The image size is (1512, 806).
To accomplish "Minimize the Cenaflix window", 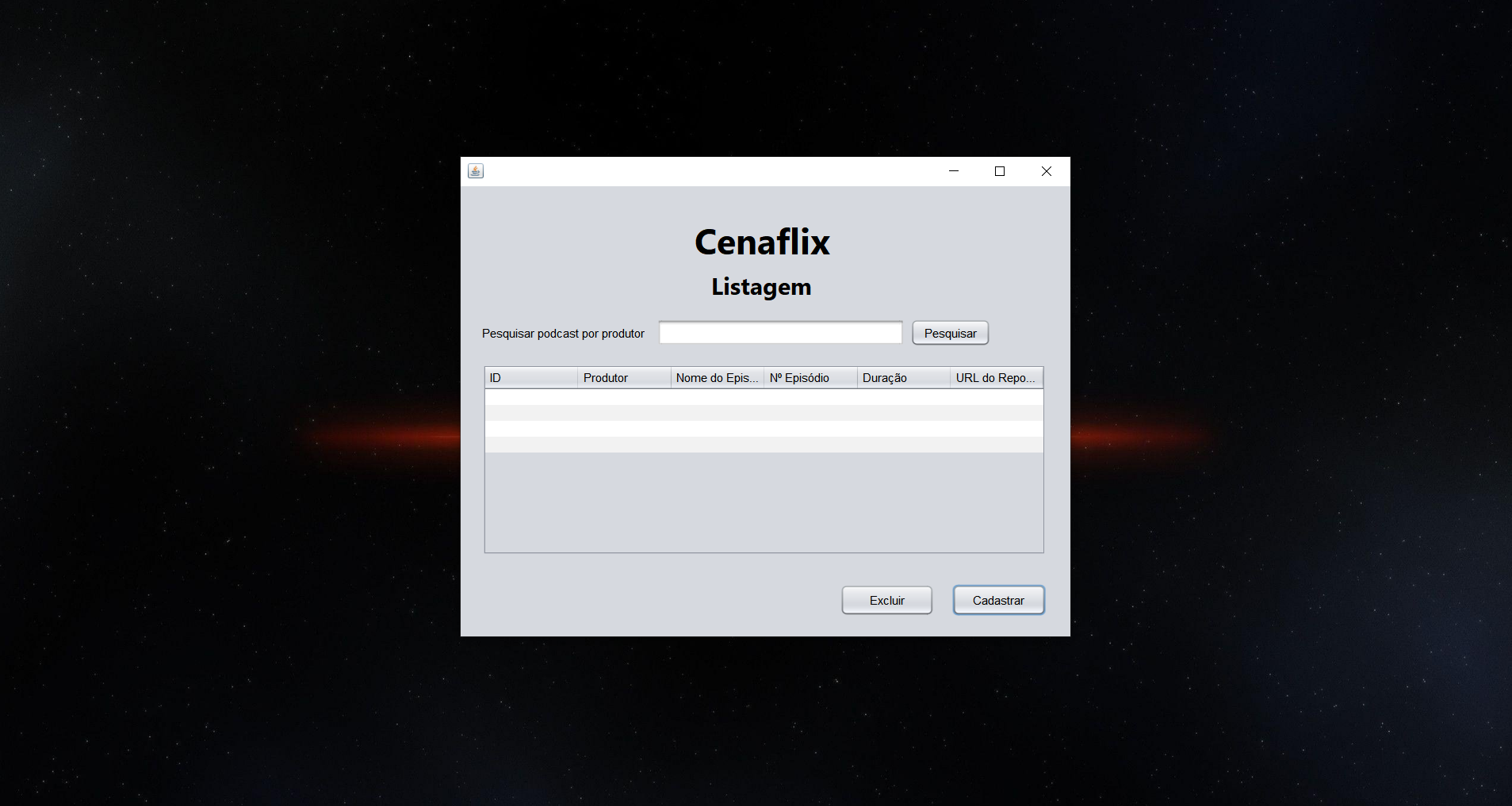I will (x=954, y=171).
